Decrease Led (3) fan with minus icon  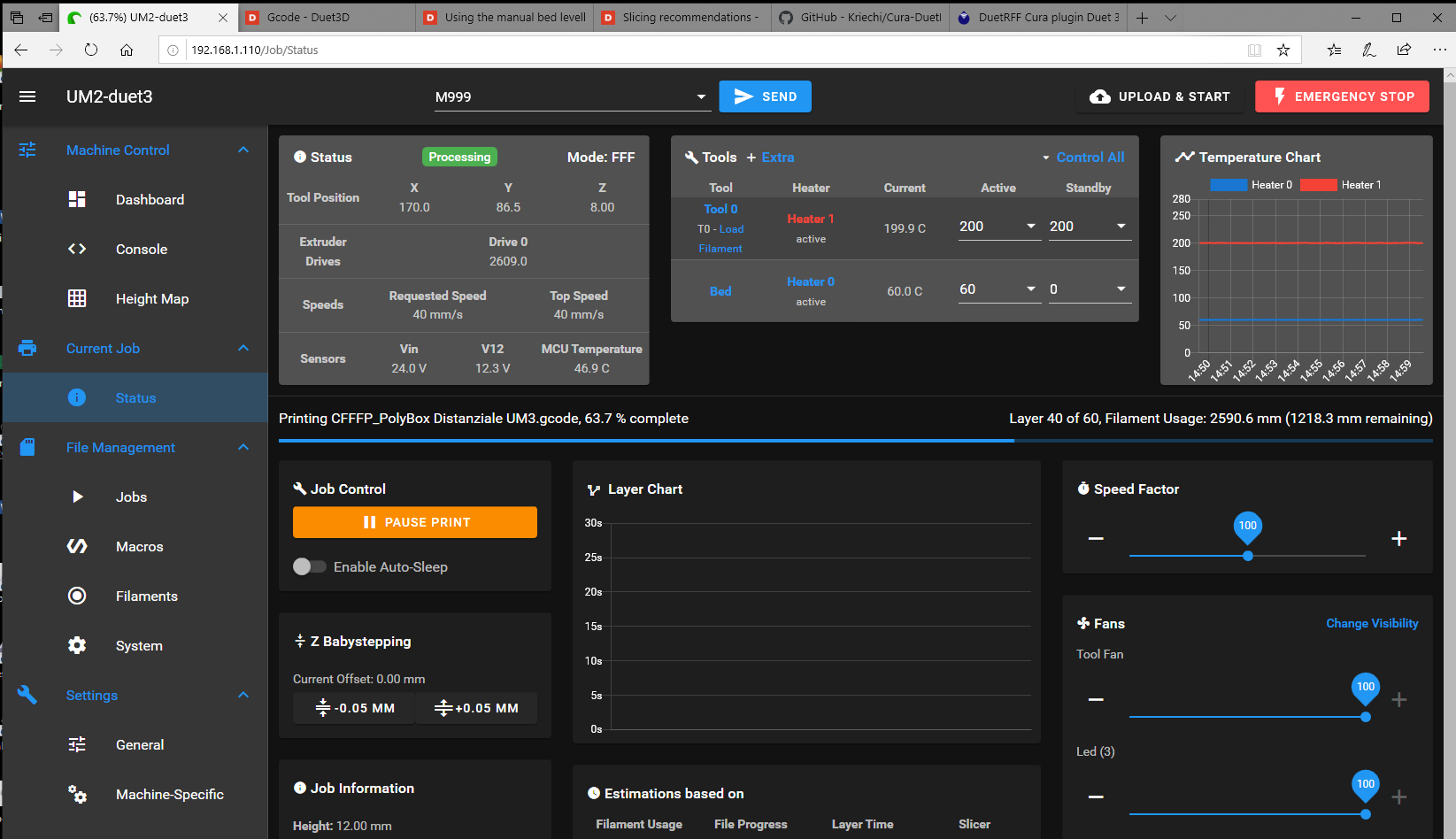pyautogui.click(x=1096, y=797)
